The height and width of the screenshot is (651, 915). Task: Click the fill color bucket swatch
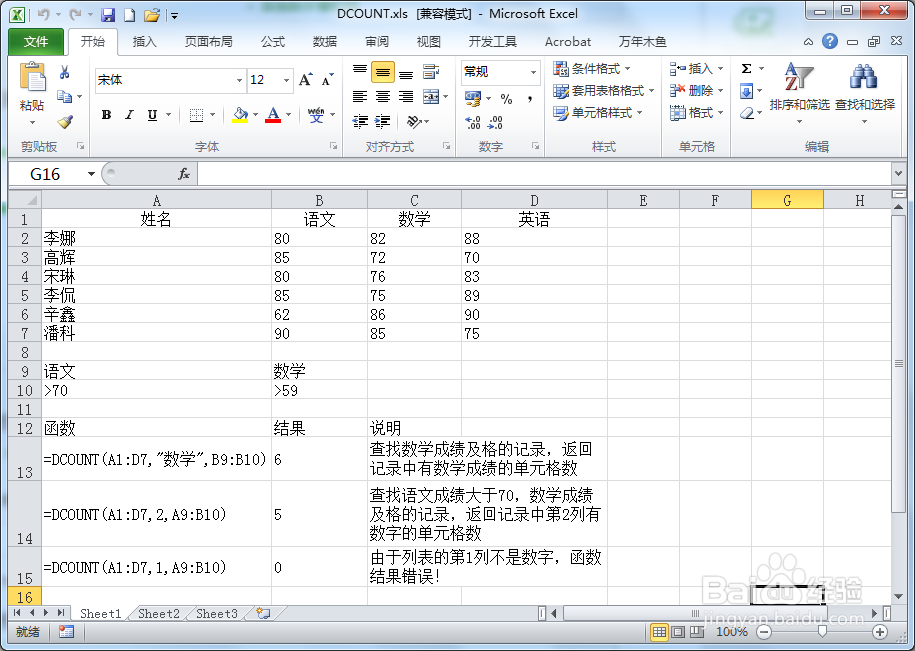[x=240, y=115]
